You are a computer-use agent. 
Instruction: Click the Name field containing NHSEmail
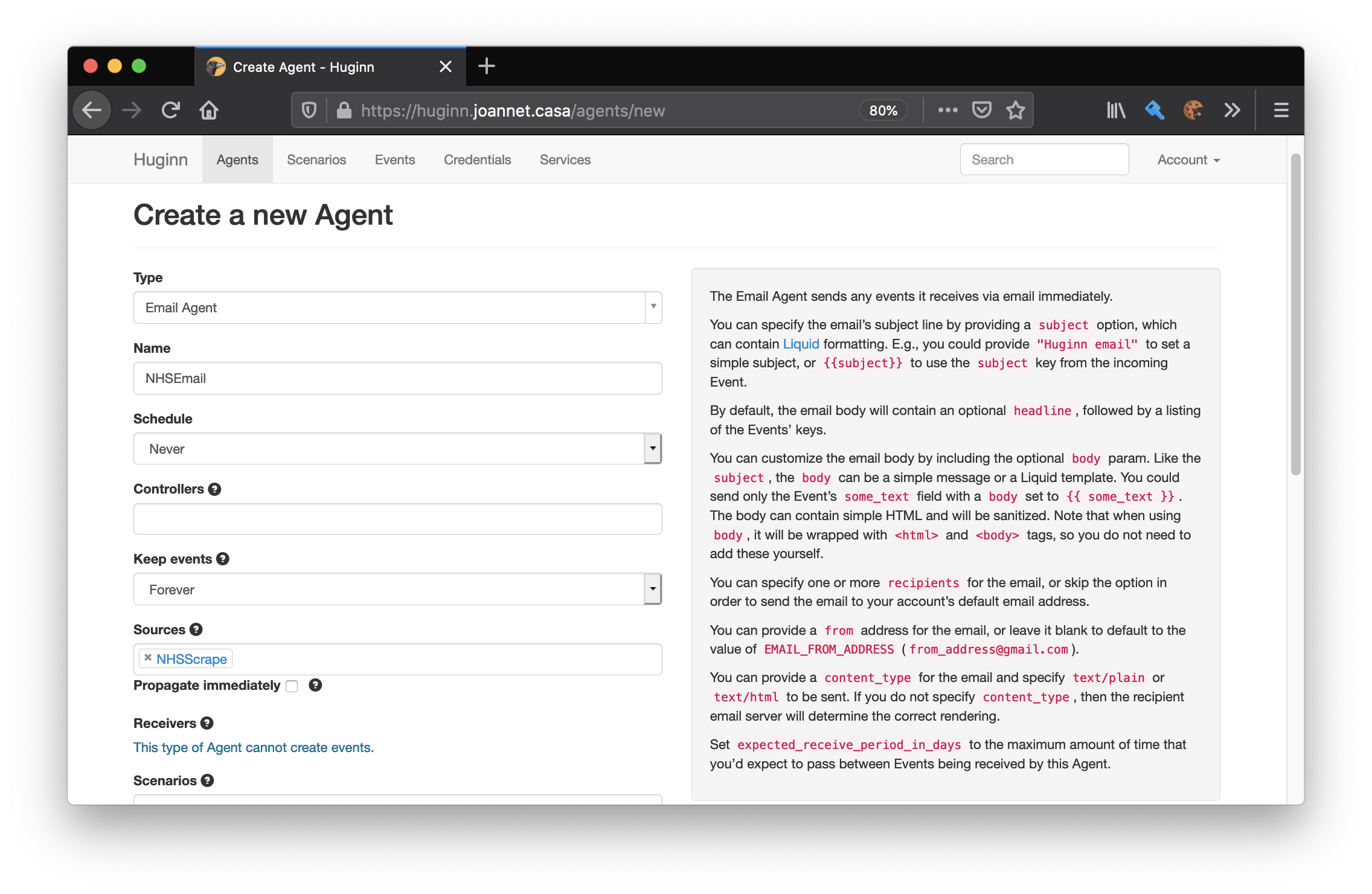pyautogui.click(x=397, y=378)
